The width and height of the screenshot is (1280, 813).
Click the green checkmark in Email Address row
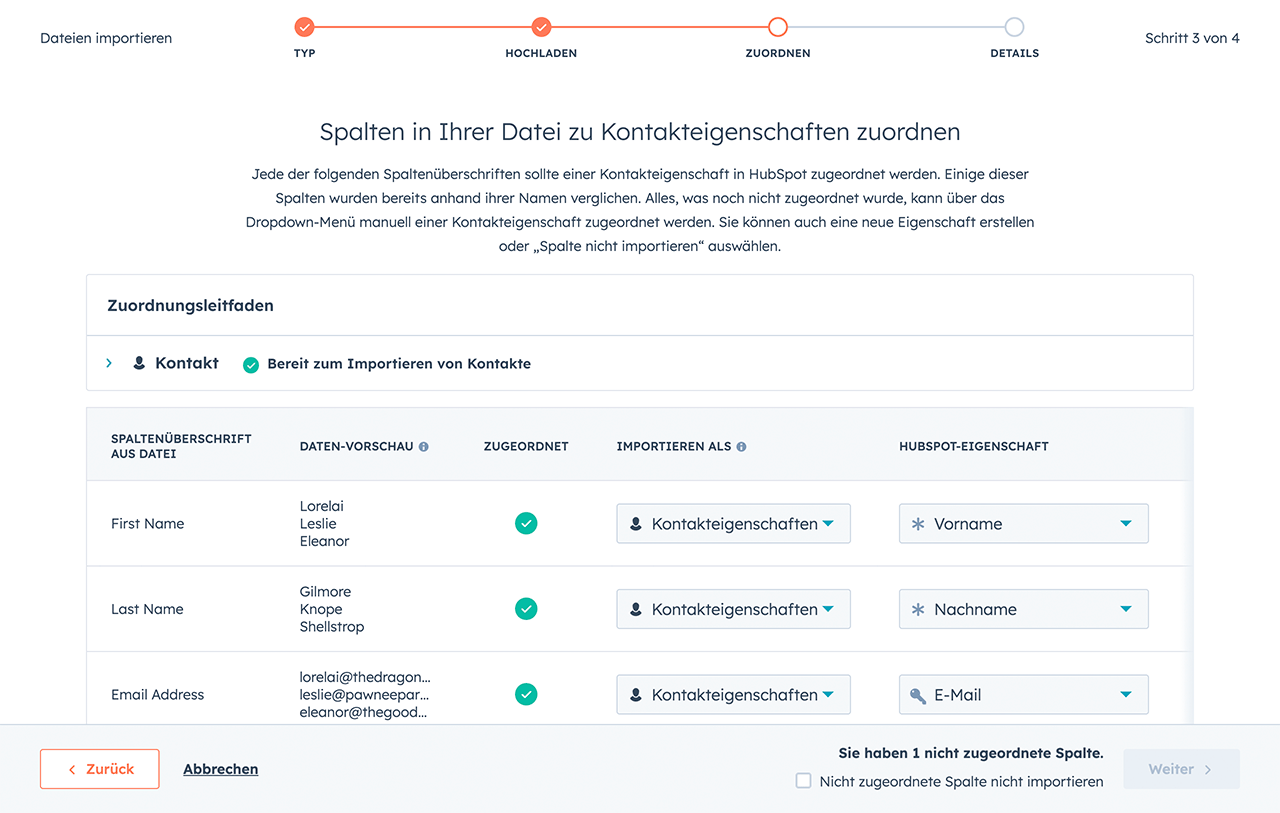(526, 694)
